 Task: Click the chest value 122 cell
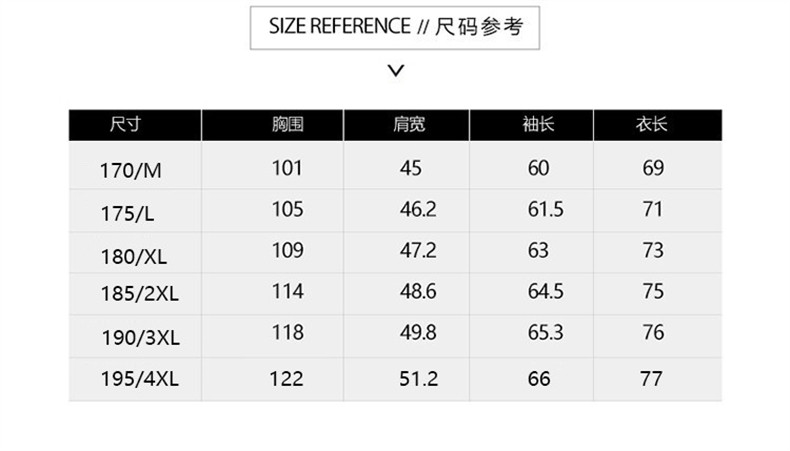click(x=287, y=379)
